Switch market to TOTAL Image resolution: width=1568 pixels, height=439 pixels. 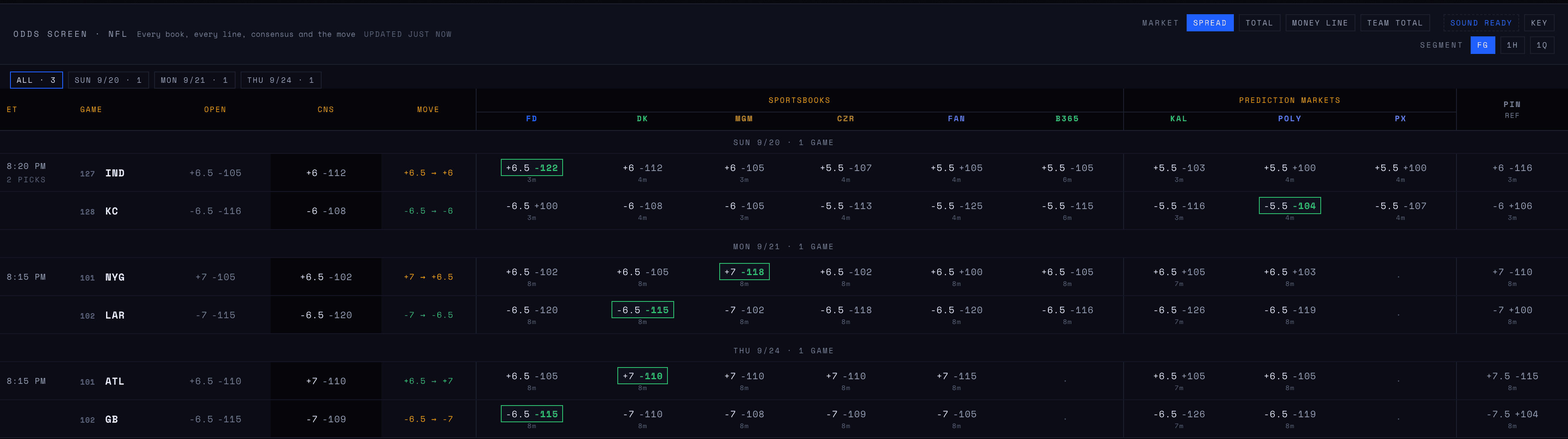point(1259,23)
